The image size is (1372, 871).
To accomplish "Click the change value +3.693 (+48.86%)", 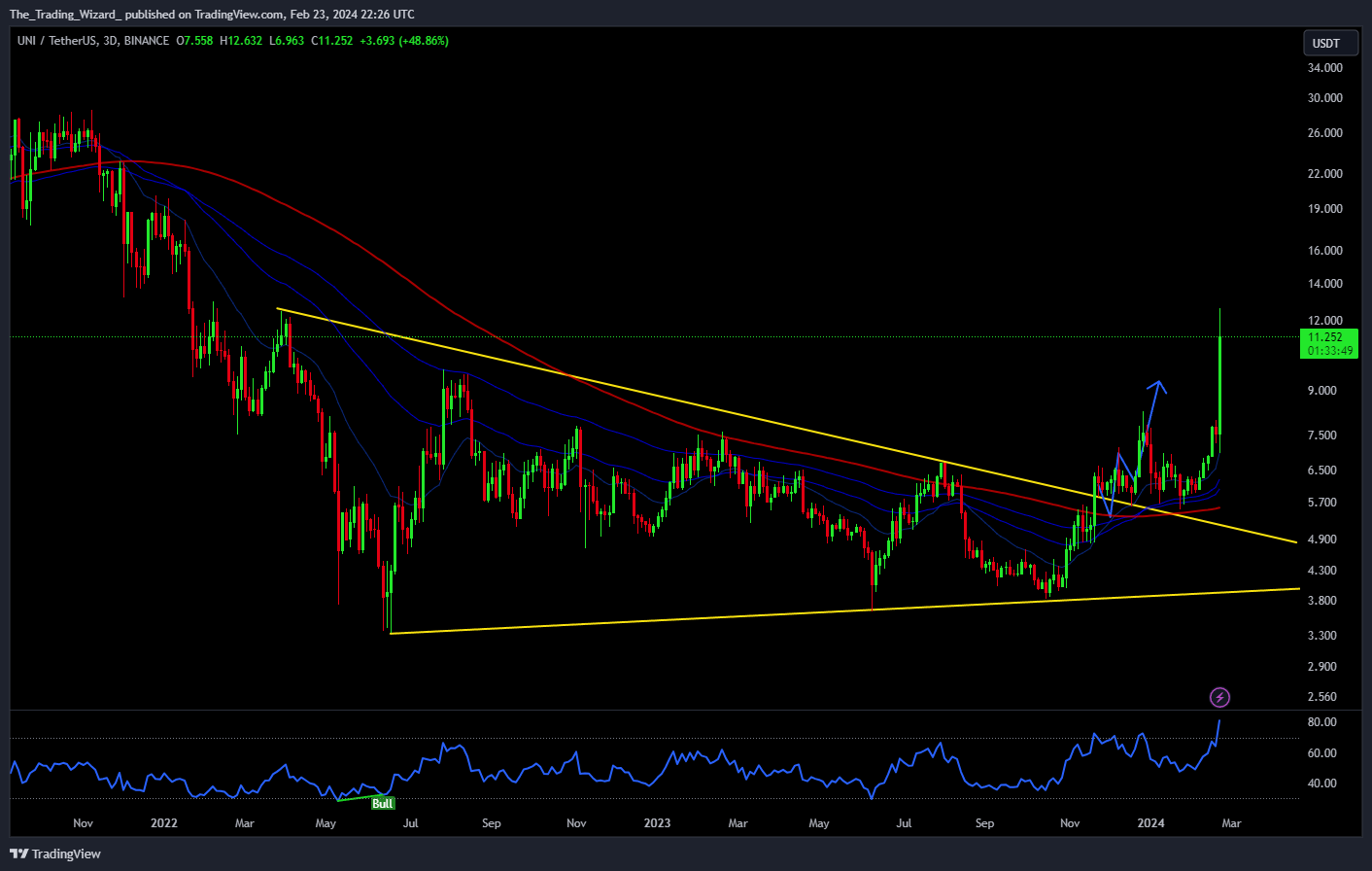I will [404, 41].
